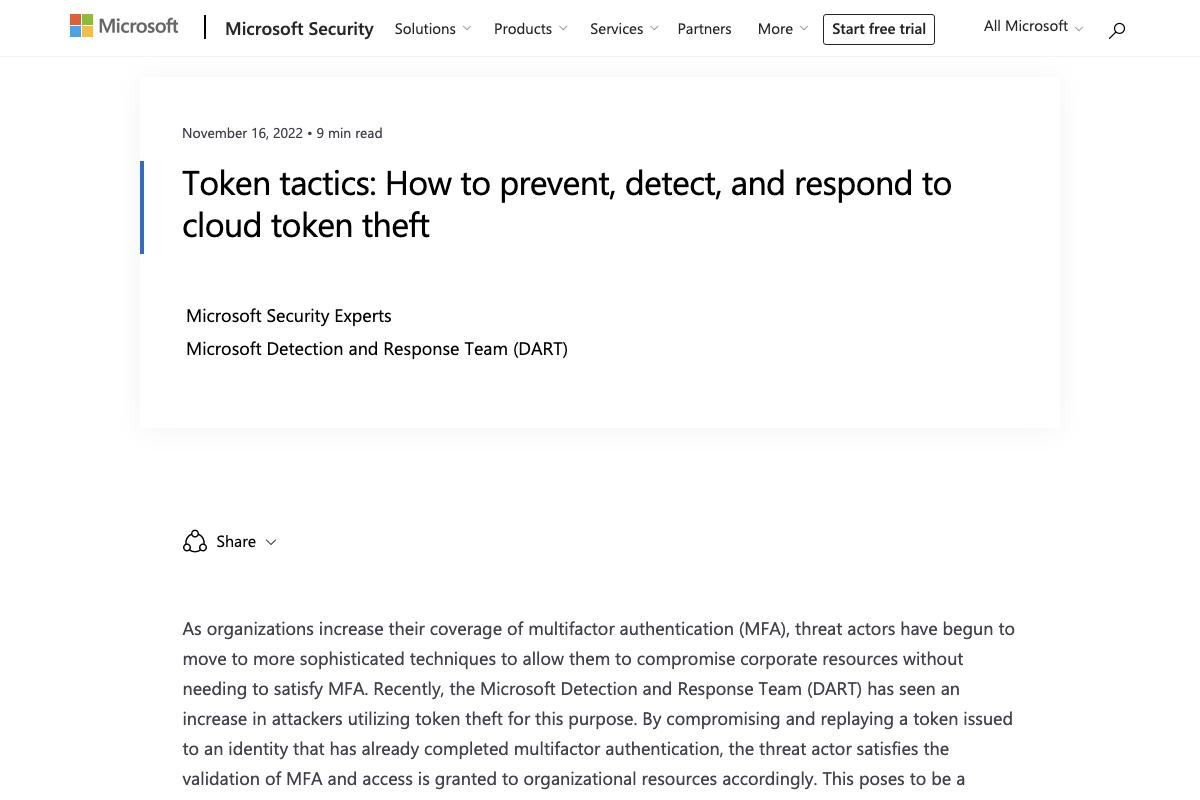Expand the More navigation menu
Screen dimensions: 1200x800
point(782,29)
